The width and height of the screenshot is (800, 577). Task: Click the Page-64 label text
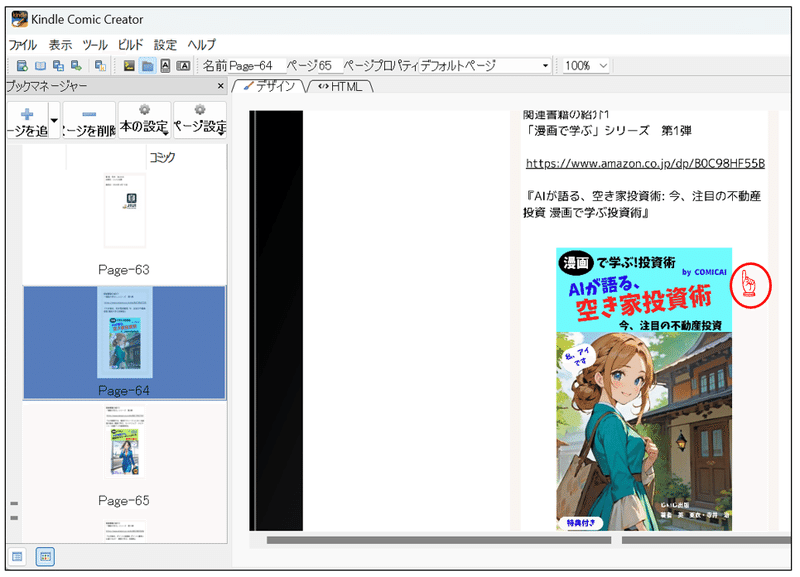[124, 391]
